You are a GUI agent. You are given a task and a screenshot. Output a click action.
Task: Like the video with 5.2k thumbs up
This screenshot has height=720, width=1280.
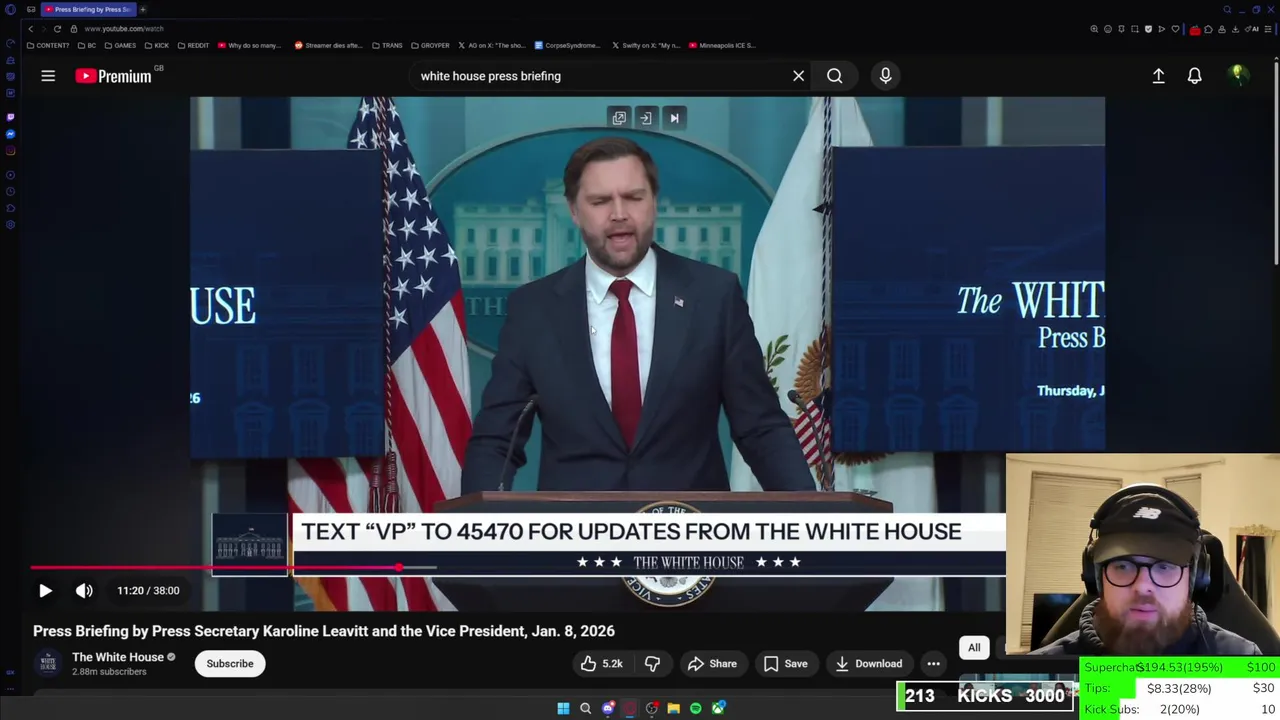point(601,664)
